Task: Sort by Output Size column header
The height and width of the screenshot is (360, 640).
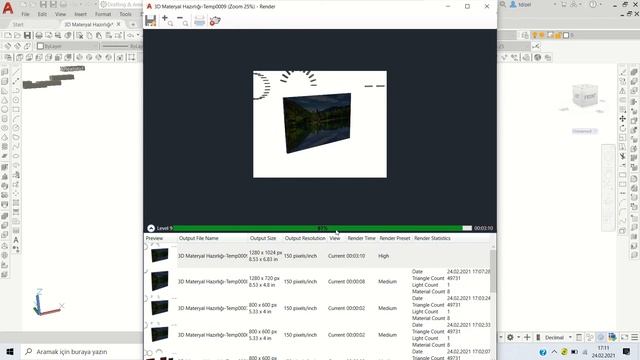Action: [263, 238]
